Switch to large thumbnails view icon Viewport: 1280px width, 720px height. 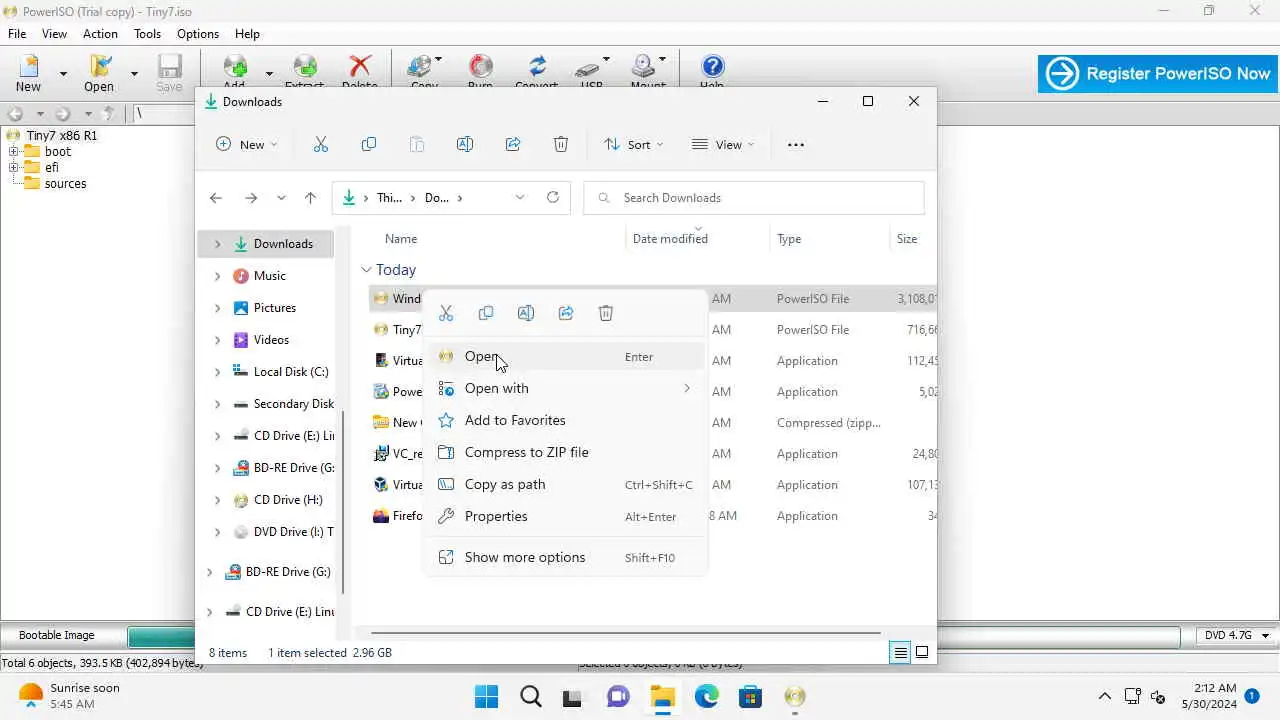922,652
